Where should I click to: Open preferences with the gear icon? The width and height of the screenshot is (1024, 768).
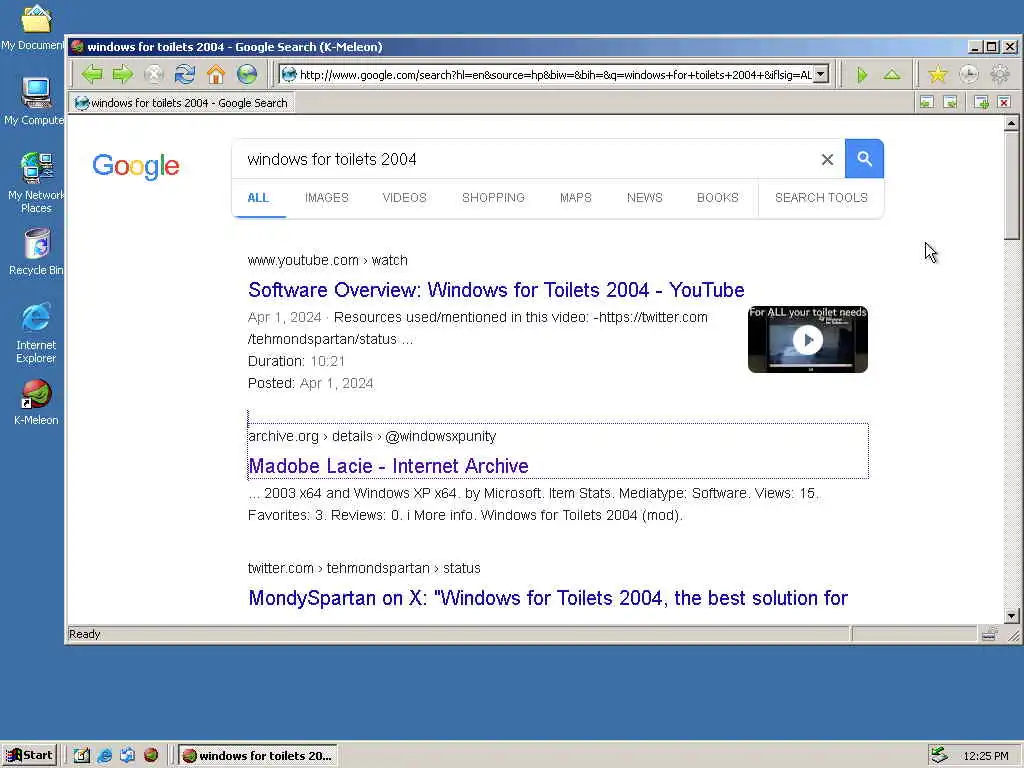999,75
